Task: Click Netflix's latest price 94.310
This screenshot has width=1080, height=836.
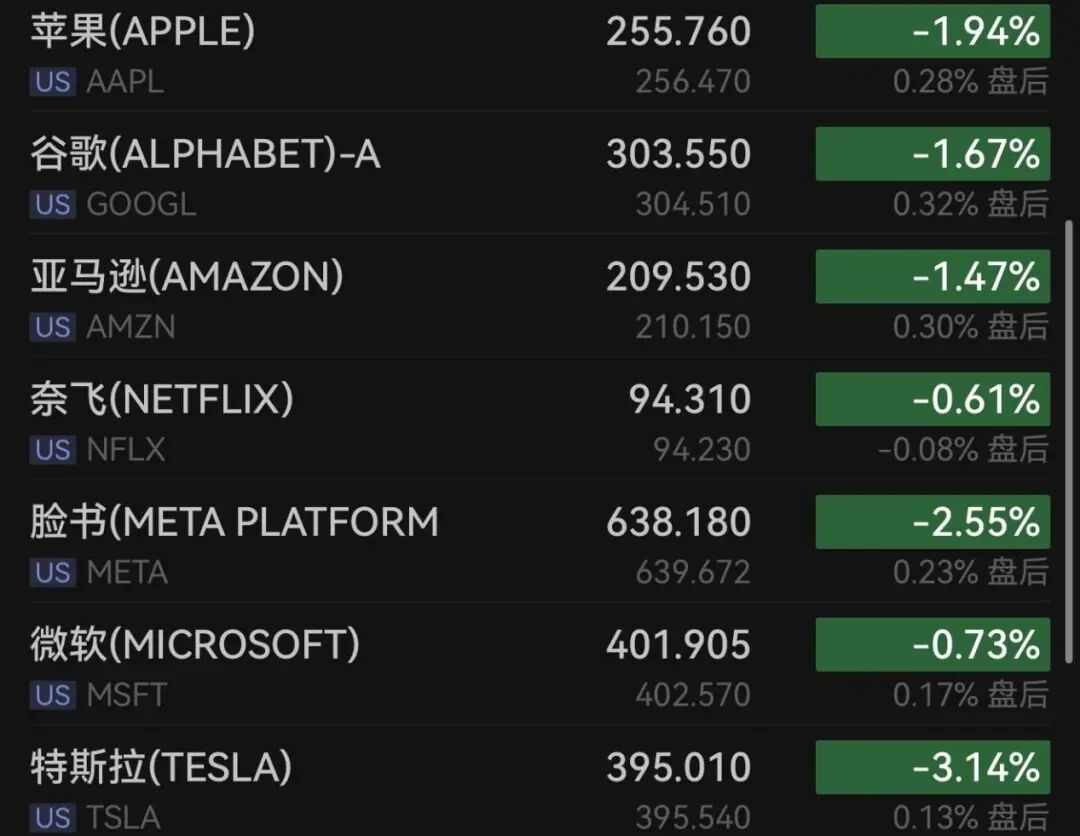Action: point(689,400)
